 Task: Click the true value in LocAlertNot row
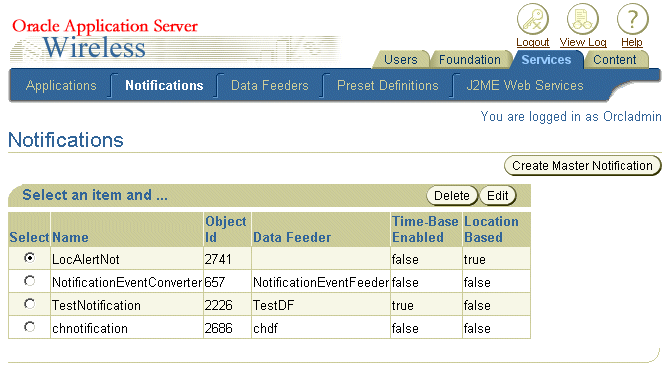475,259
